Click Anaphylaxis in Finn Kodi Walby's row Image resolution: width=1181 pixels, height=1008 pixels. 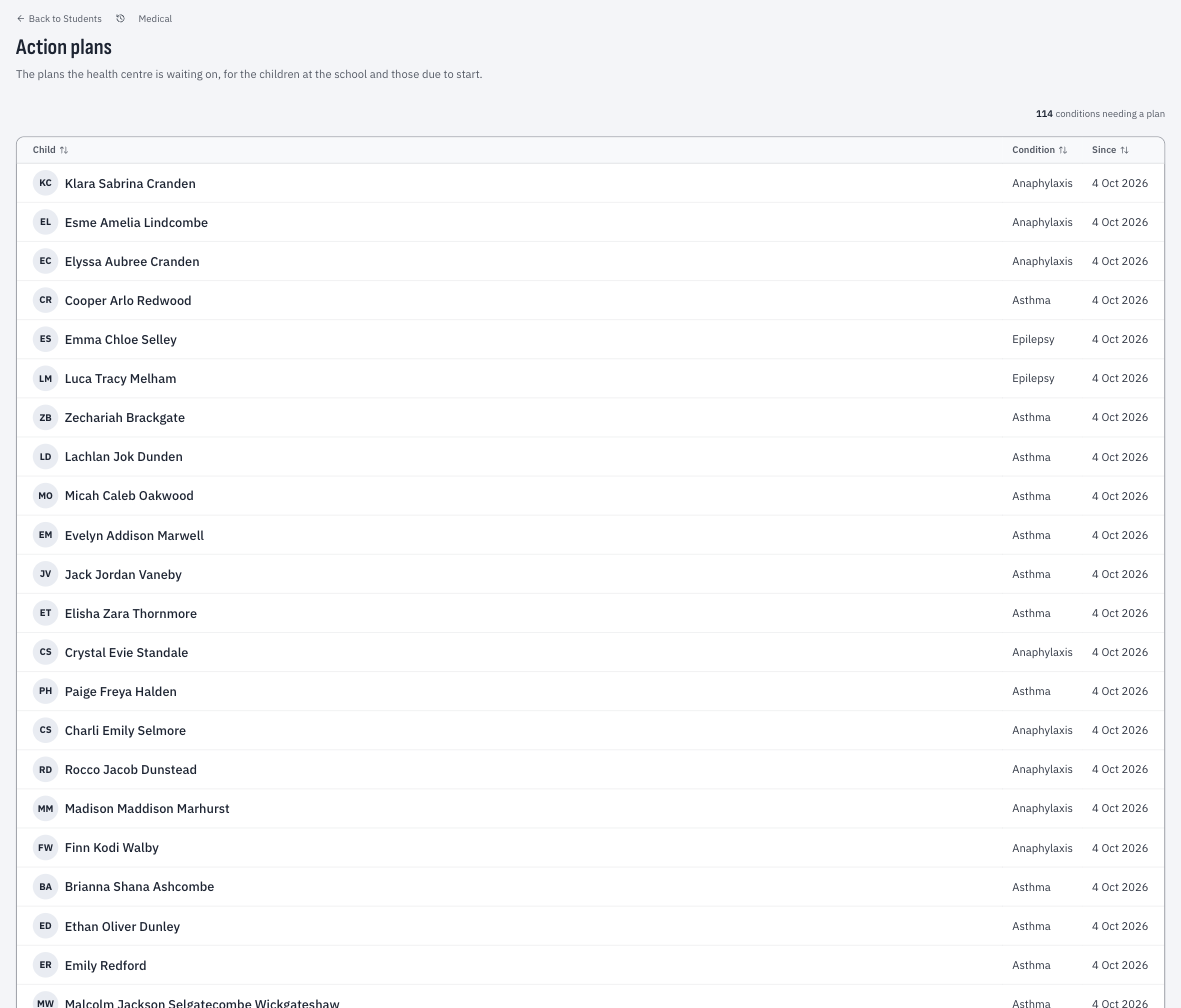[x=1042, y=848]
